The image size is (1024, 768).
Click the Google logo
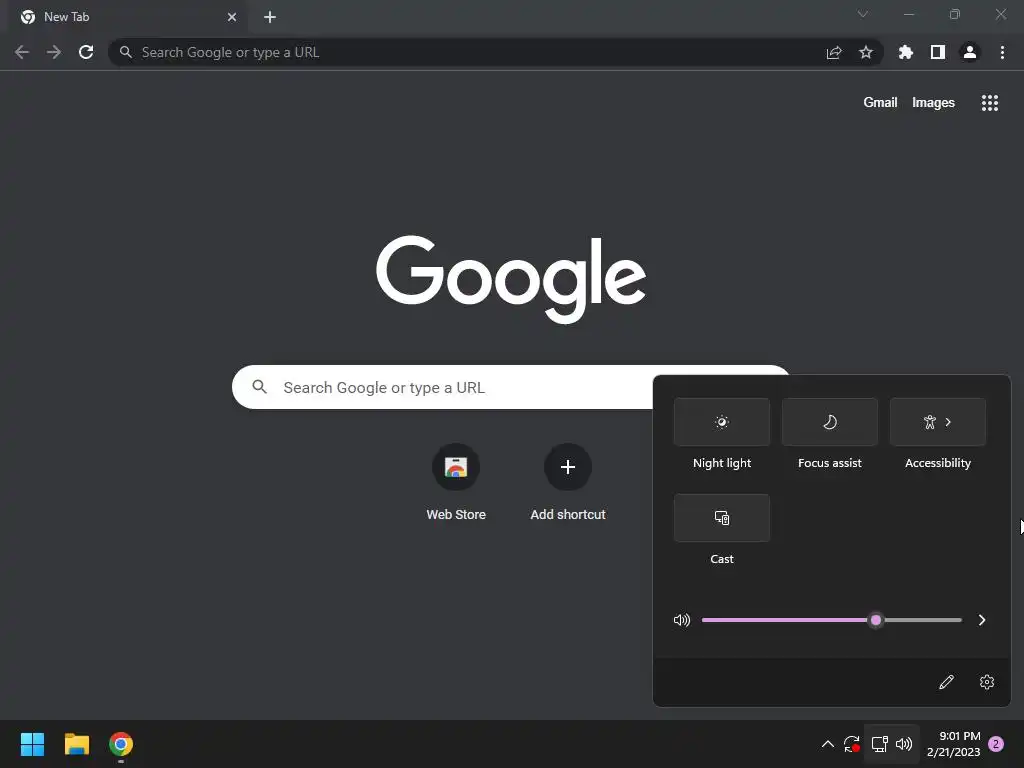[x=511, y=279]
